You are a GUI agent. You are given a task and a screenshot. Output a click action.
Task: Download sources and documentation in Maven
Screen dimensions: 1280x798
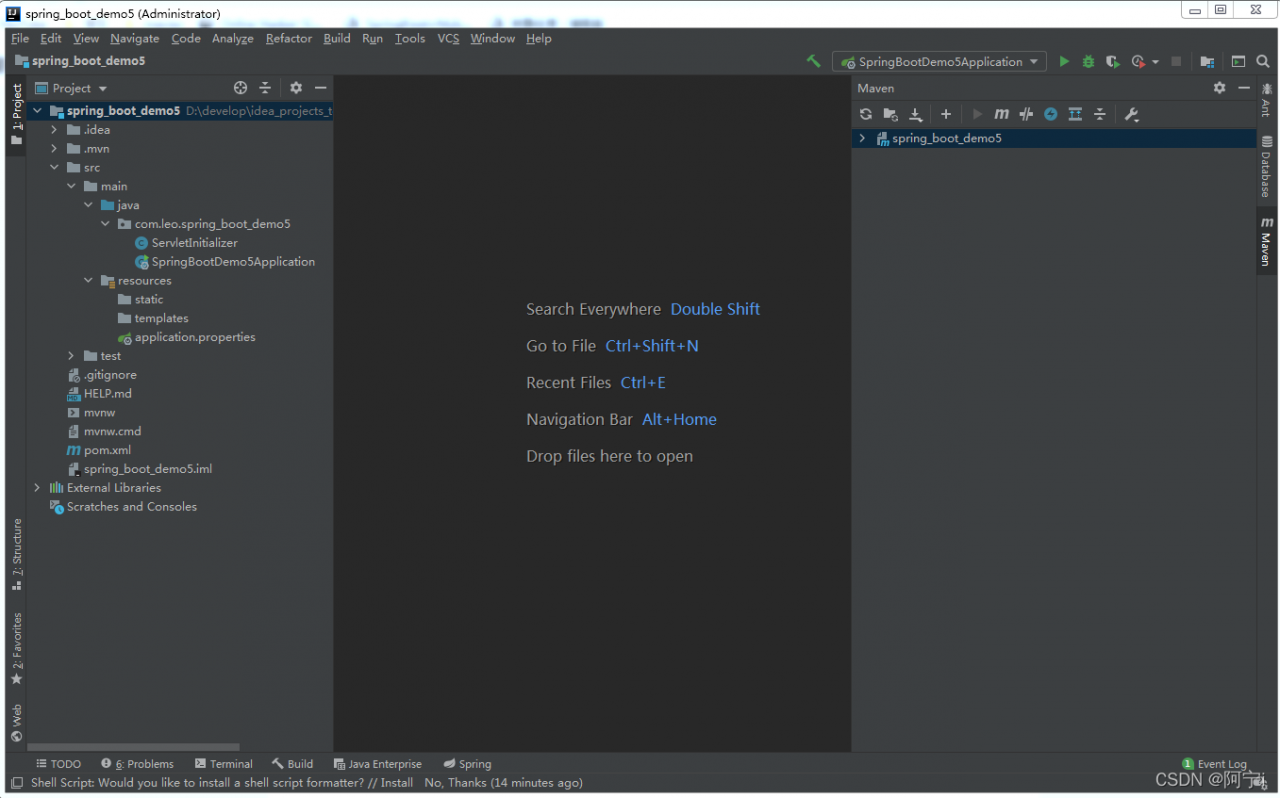915,114
